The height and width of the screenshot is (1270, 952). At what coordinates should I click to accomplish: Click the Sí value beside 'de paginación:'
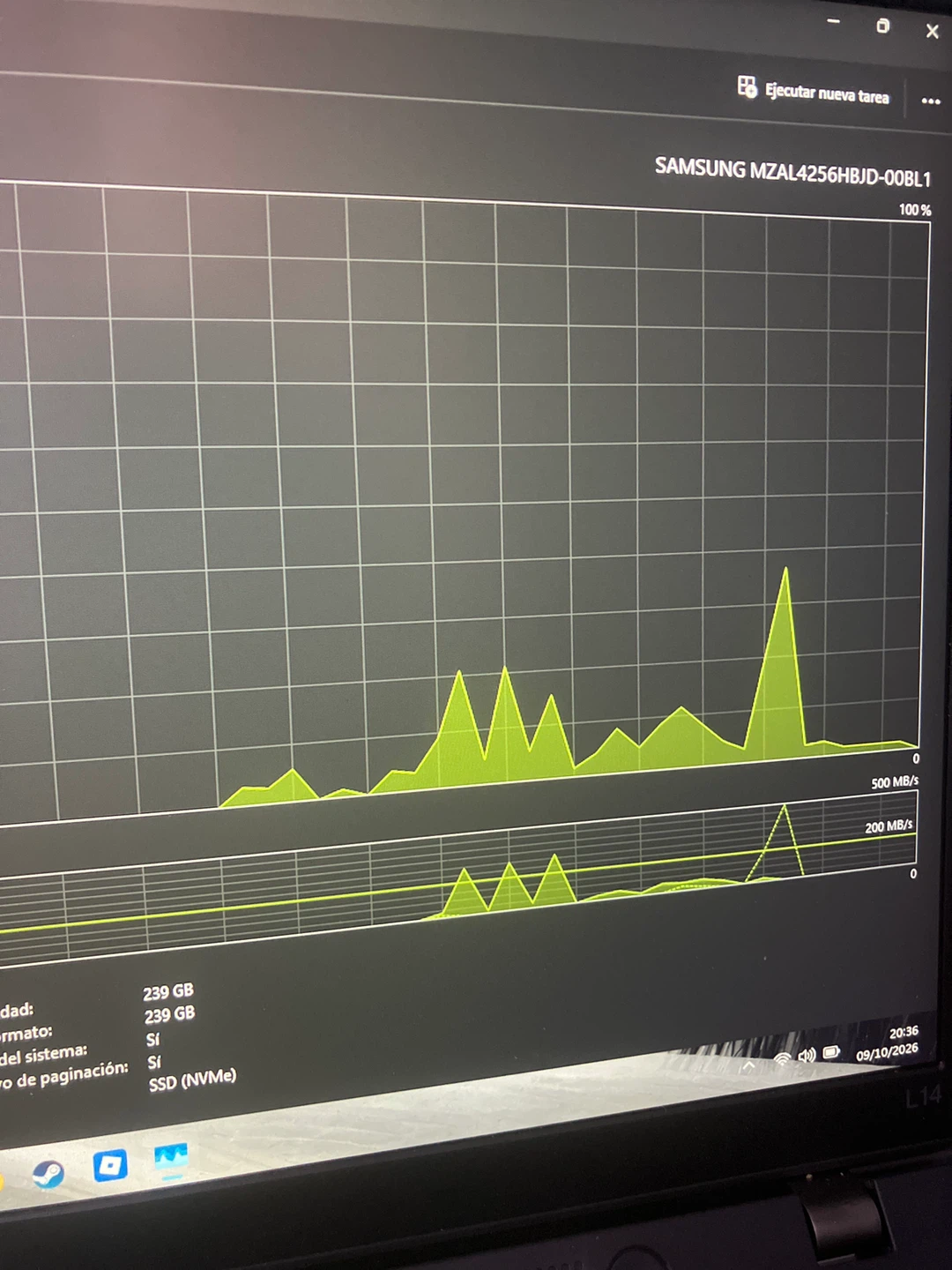click(154, 1062)
